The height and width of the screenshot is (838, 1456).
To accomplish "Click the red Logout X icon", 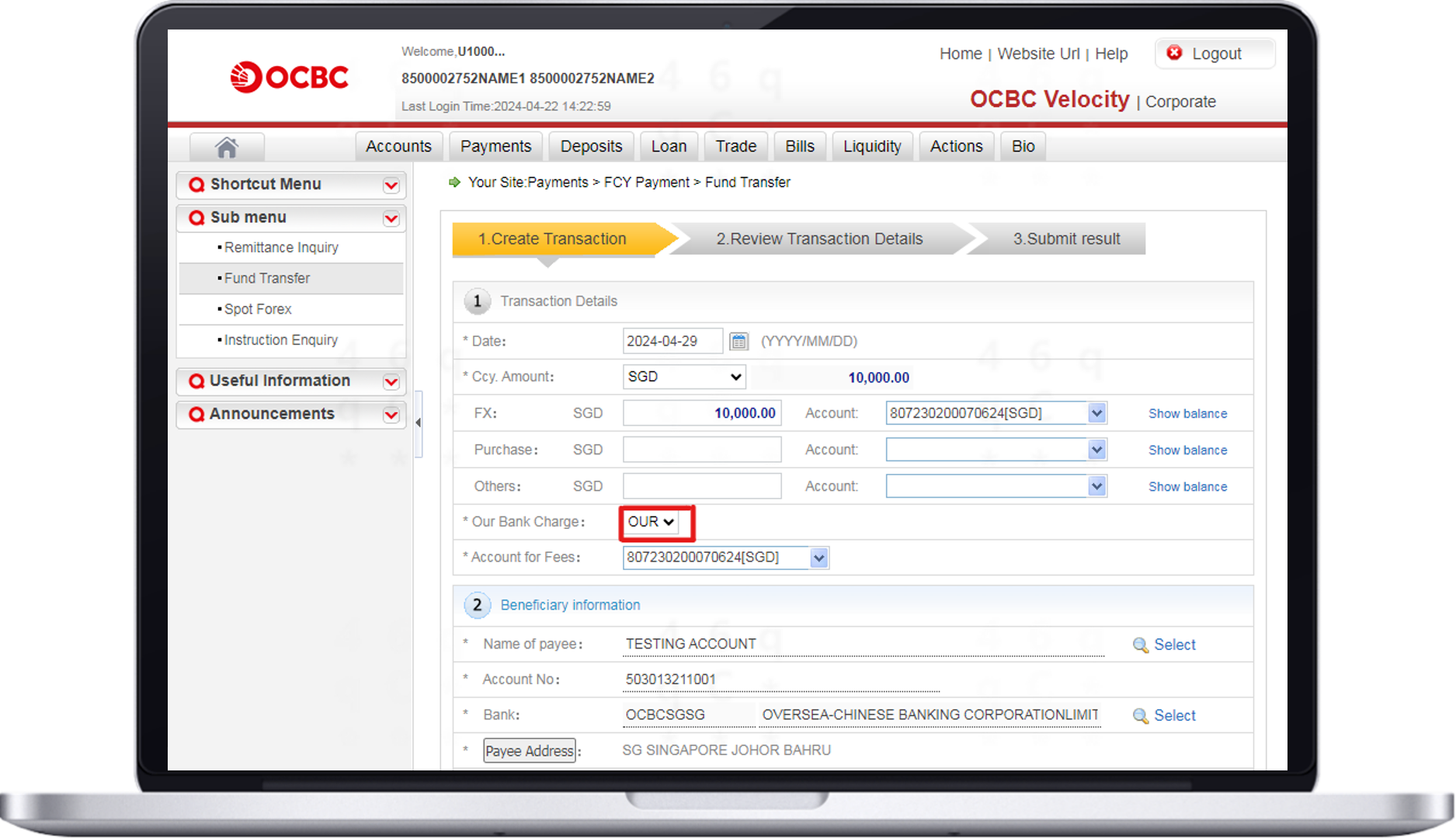I will click(1174, 53).
